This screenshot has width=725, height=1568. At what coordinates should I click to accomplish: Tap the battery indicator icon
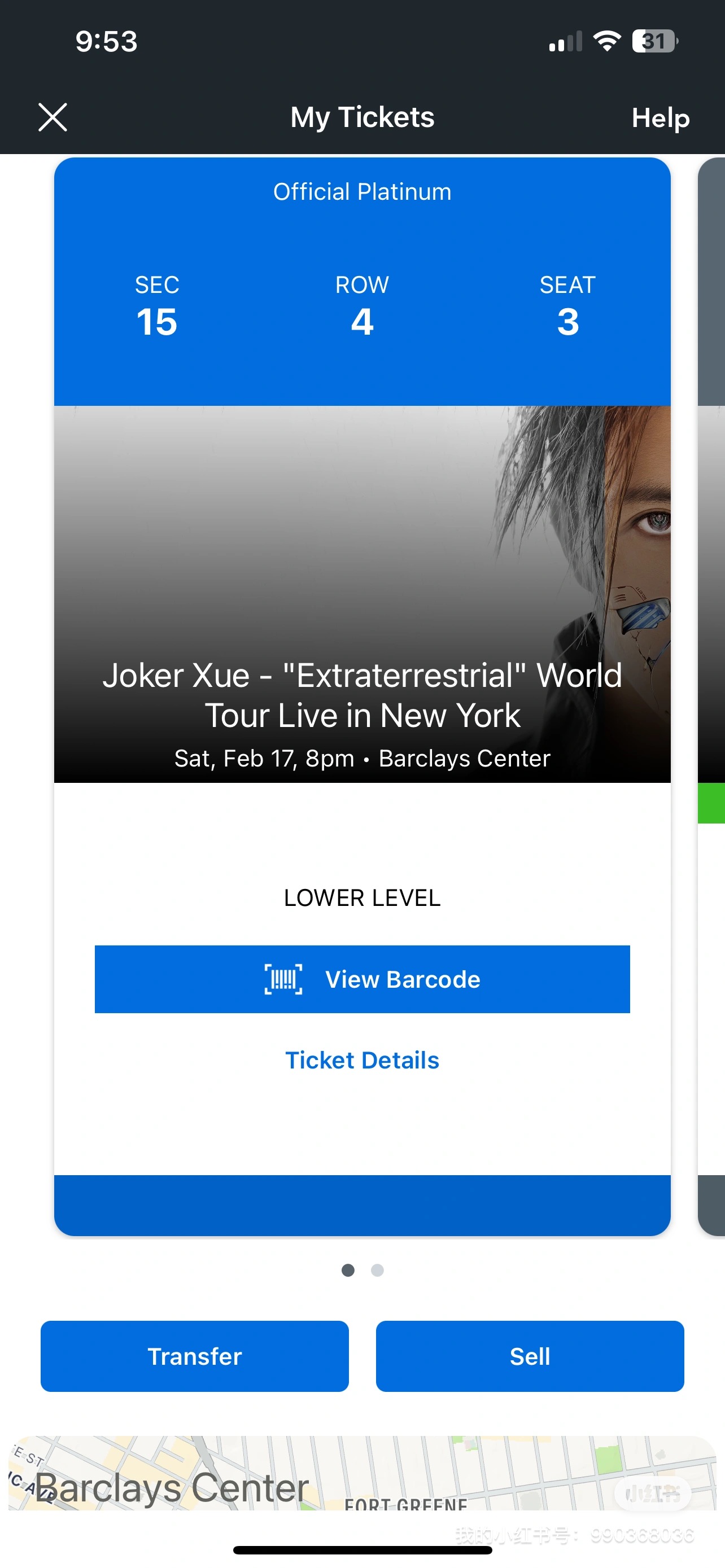(654, 41)
